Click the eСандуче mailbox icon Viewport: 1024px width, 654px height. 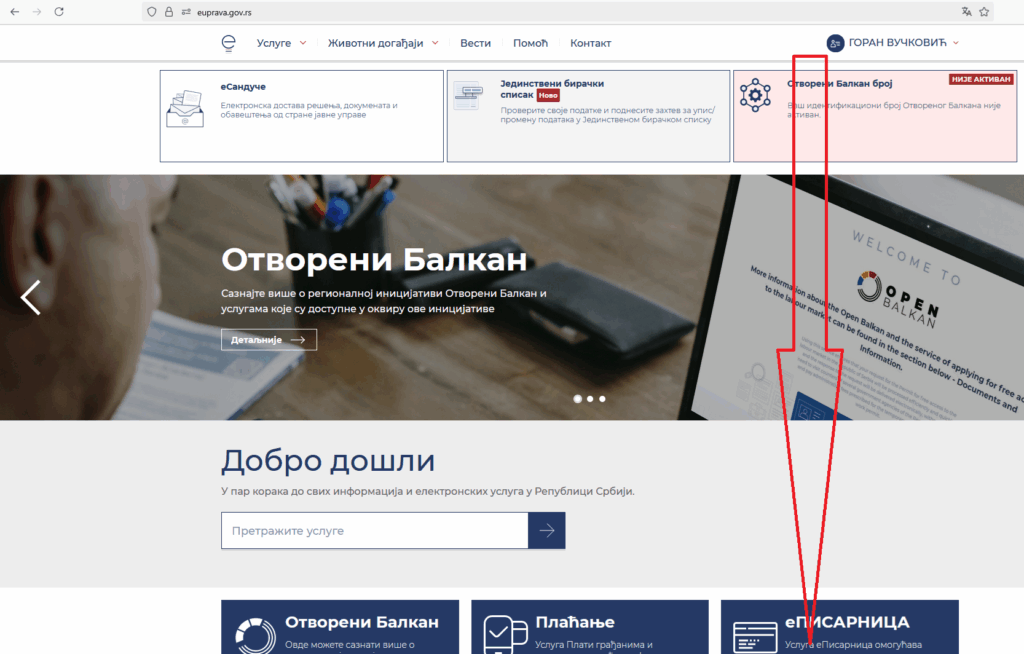(185, 108)
